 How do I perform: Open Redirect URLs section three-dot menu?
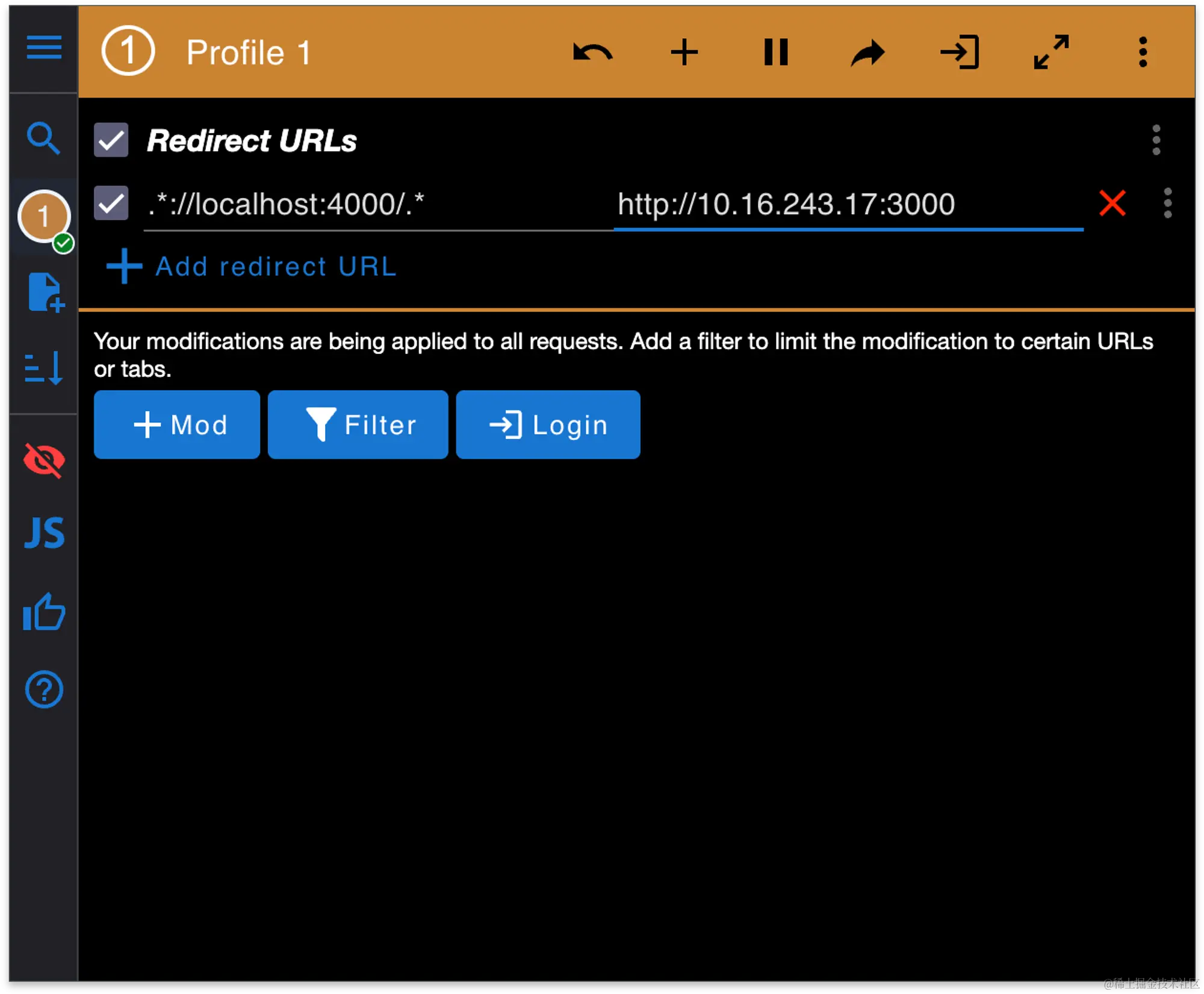tap(1156, 140)
